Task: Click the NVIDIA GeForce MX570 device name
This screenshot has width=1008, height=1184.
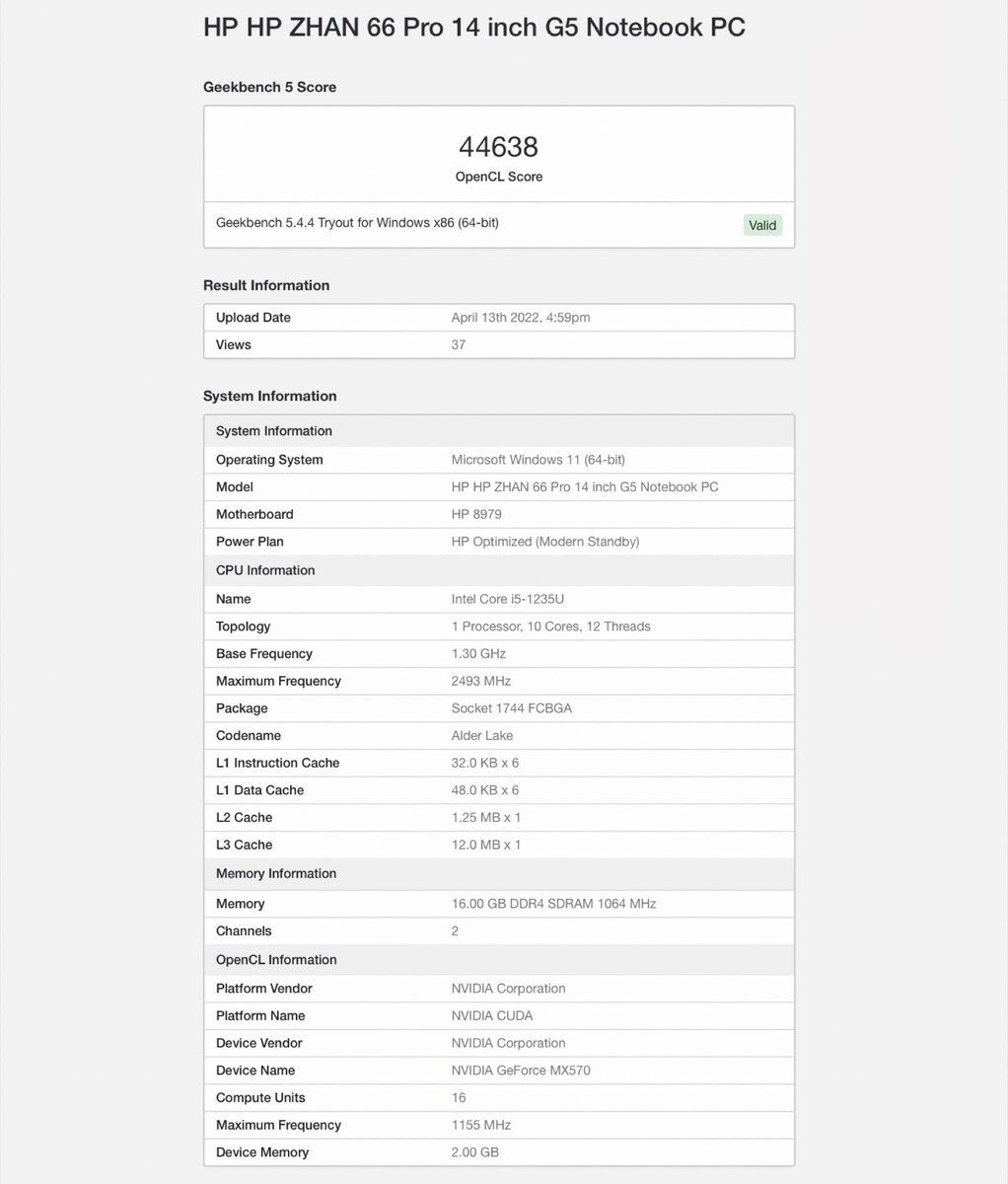Action: click(521, 1071)
